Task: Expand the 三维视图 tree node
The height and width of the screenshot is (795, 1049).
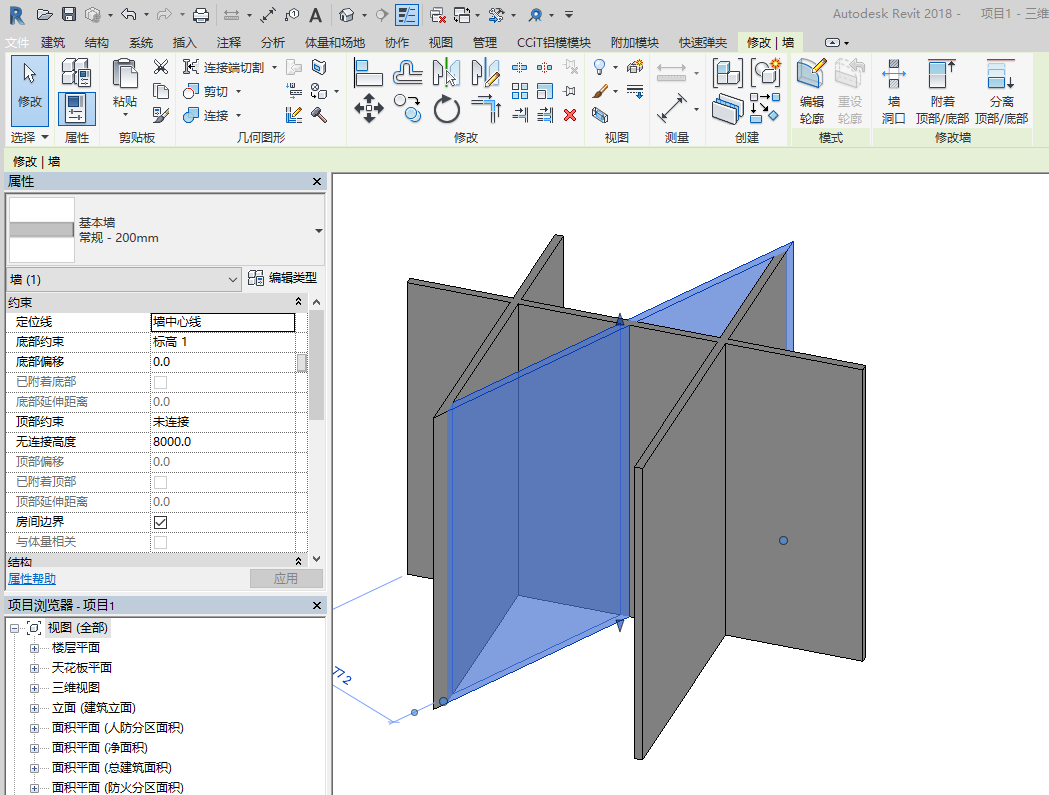Action: pyautogui.click(x=34, y=688)
